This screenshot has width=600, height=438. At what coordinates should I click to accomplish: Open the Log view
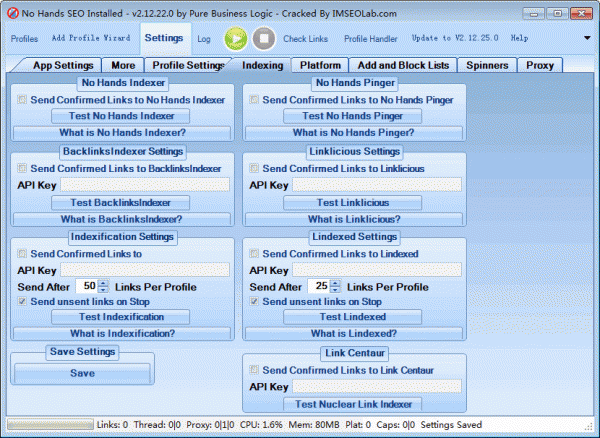204,39
